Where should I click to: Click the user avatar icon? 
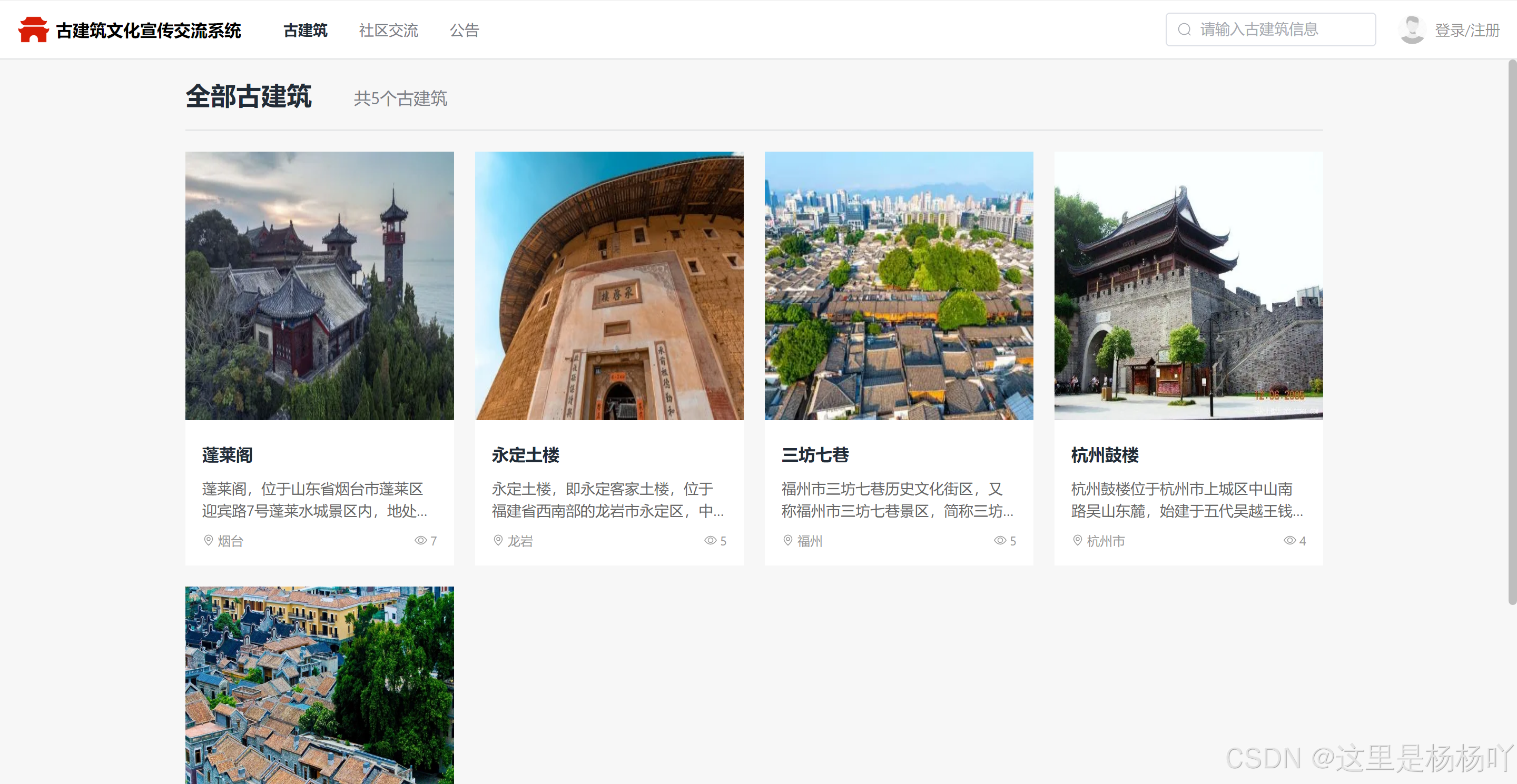[x=1412, y=29]
